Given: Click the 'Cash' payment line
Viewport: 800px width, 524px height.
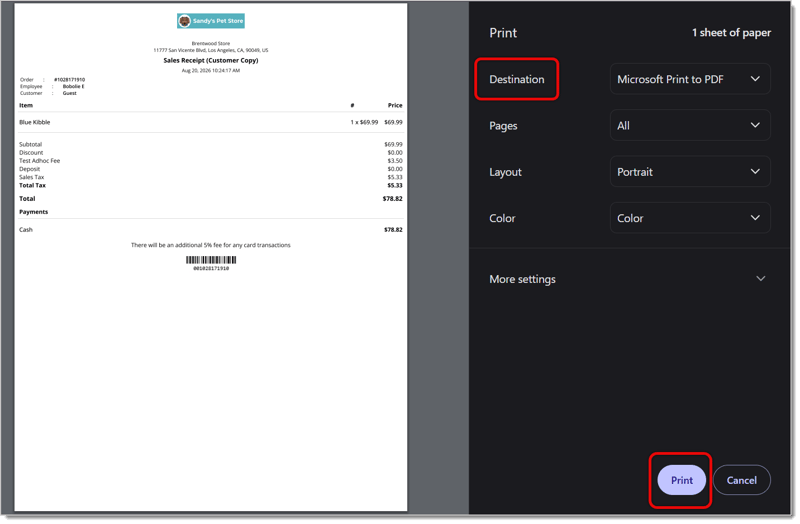Looking at the screenshot, I should coord(212,231).
